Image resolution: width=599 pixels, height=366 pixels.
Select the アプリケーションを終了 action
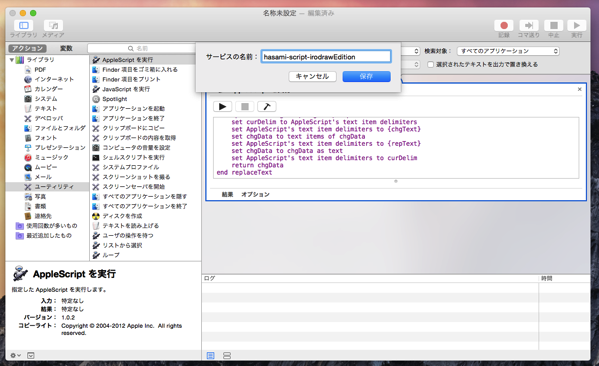coord(133,118)
